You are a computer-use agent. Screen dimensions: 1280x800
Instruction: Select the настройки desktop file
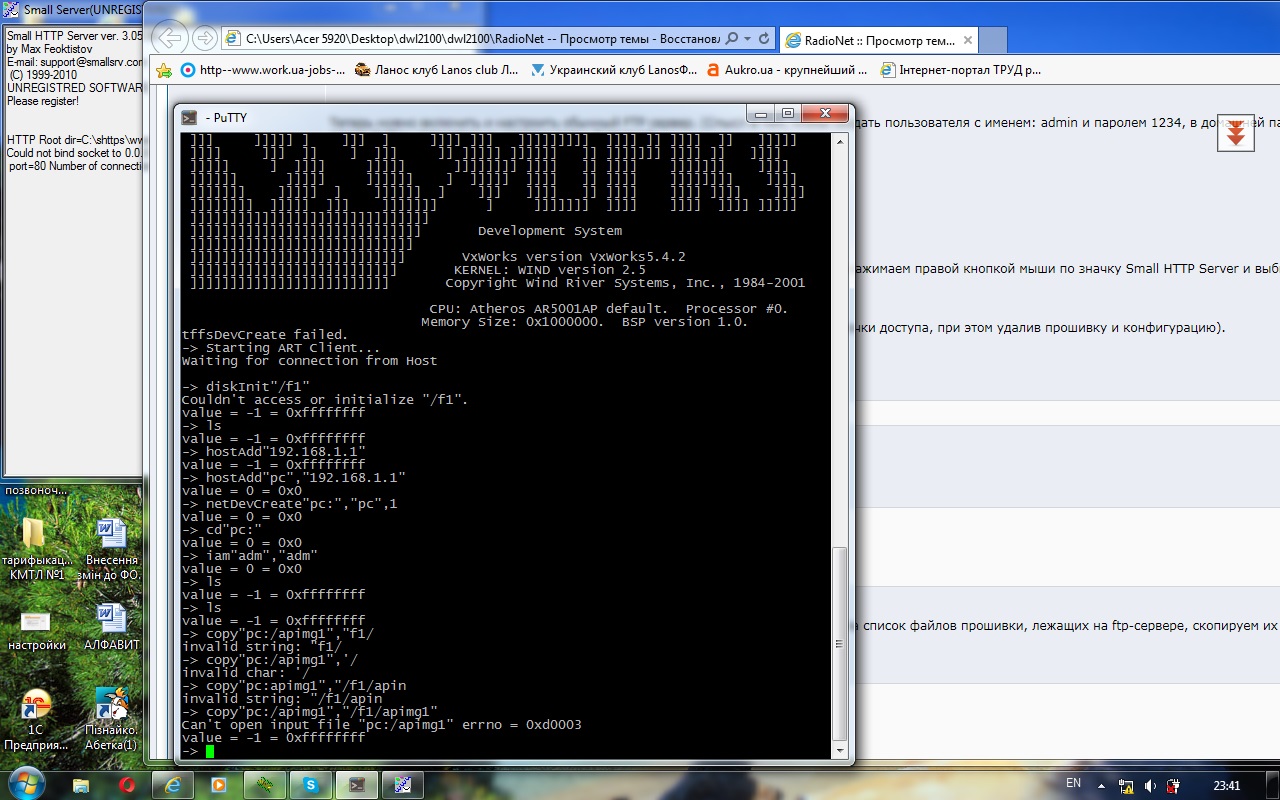pos(36,630)
